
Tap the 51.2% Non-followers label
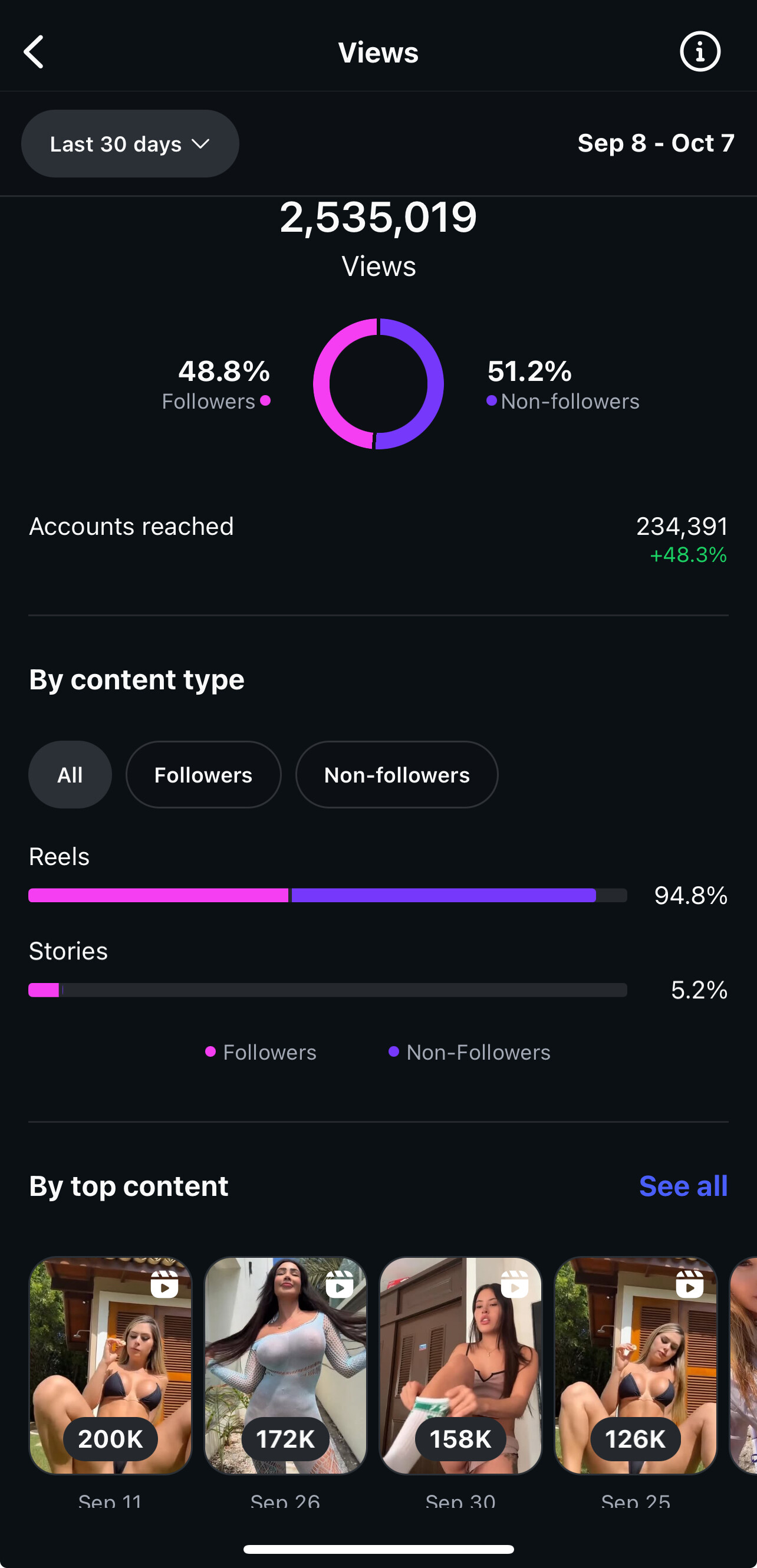[562, 384]
